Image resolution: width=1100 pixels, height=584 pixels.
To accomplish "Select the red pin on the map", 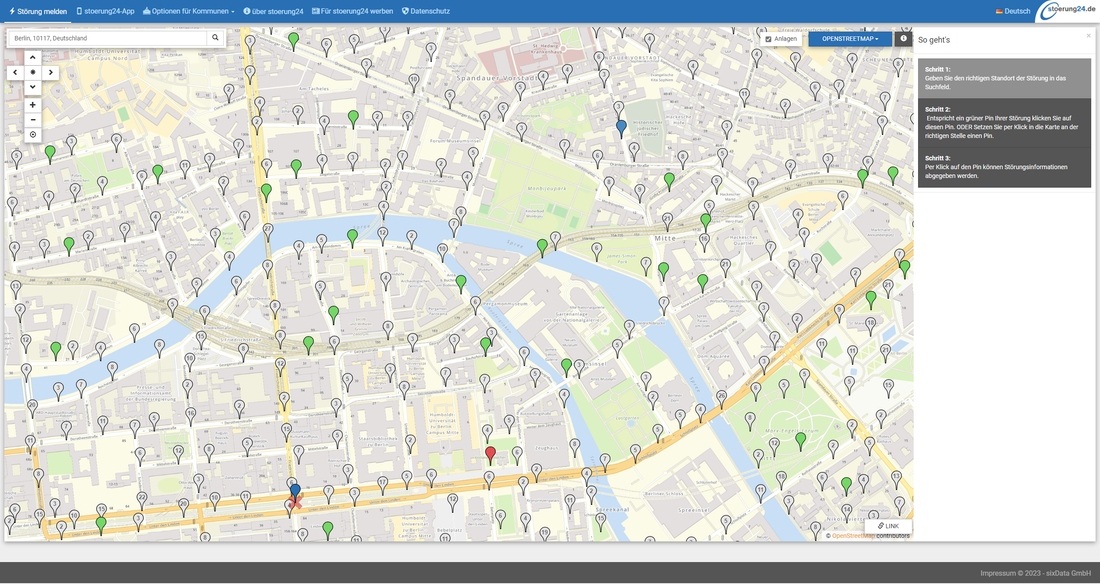I will (x=490, y=455).
